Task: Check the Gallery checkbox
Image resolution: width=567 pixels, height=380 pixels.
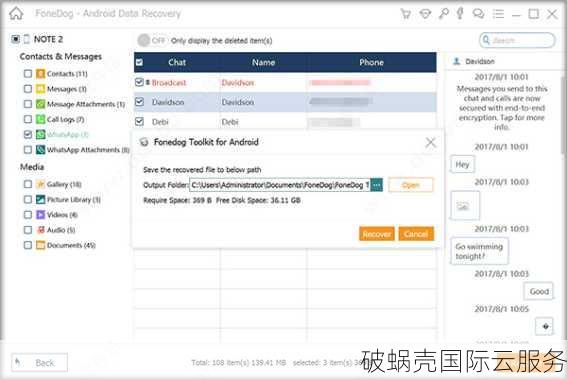Action: pyautogui.click(x=28, y=184)
